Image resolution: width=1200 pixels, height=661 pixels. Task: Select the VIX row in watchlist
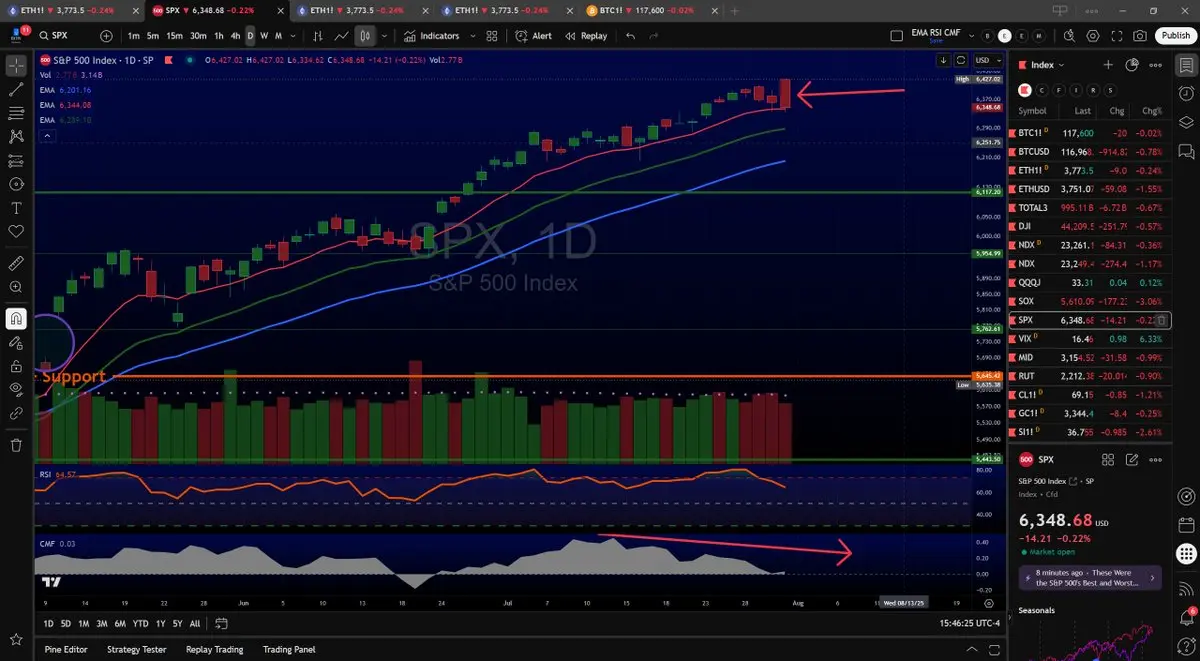1090,339
